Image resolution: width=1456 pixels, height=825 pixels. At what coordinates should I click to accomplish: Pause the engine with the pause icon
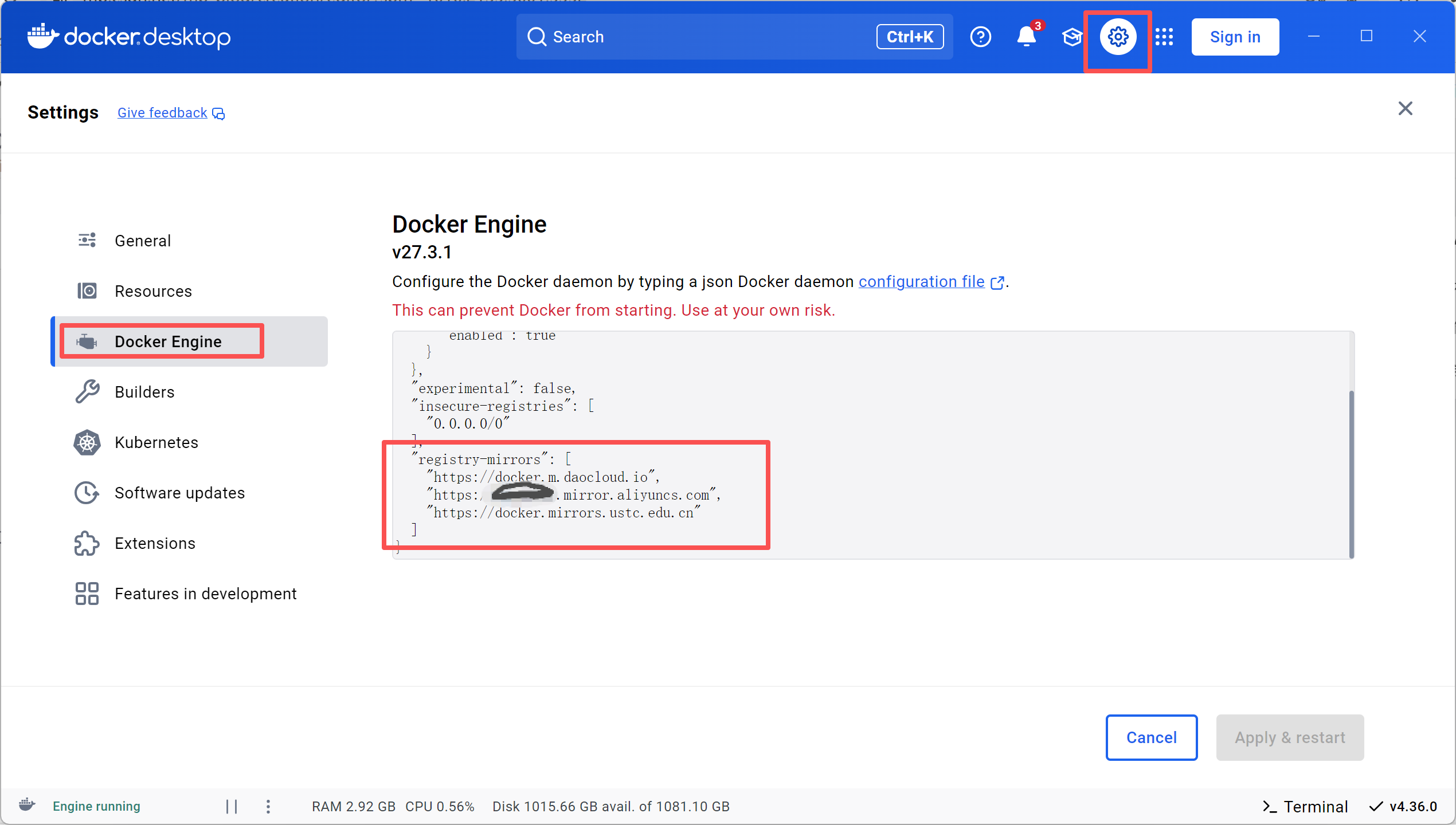(x=232, y=807)
